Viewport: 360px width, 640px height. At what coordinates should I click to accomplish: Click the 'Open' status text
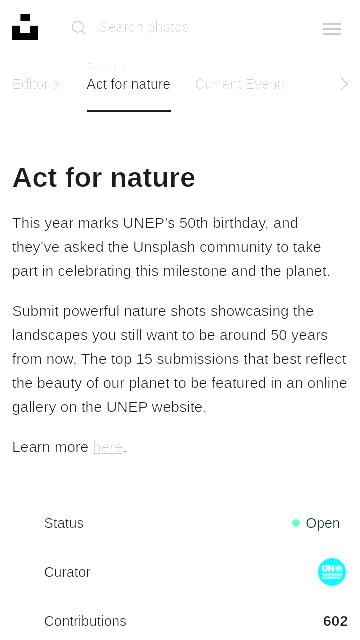(322, 523)
